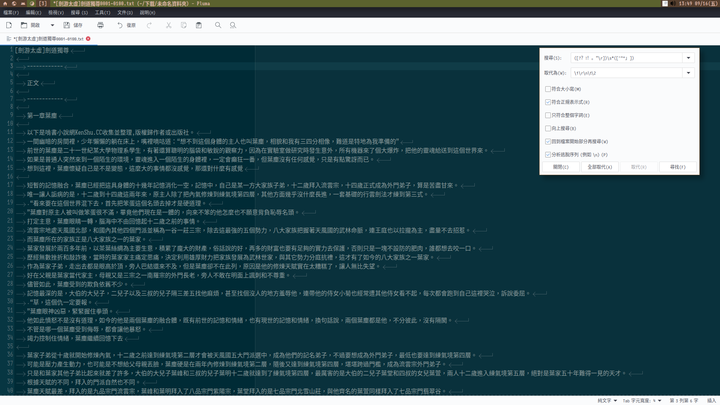
Task: Open the 純文字 syntax mode dropdown in the status bar
Action: tap(607, 401)
